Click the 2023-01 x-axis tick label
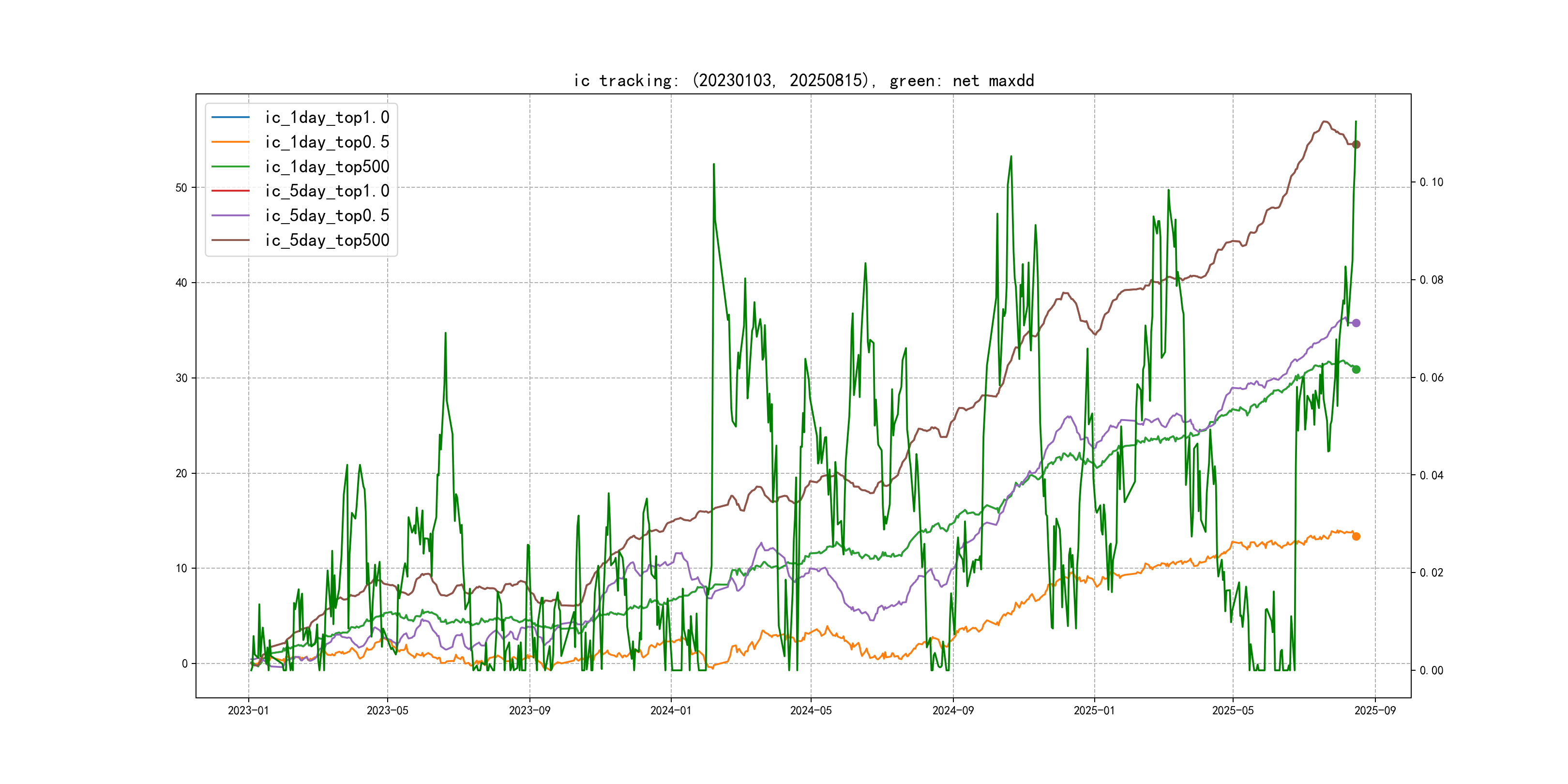Viewport: 1568px width, 784px height. [248, 710]
